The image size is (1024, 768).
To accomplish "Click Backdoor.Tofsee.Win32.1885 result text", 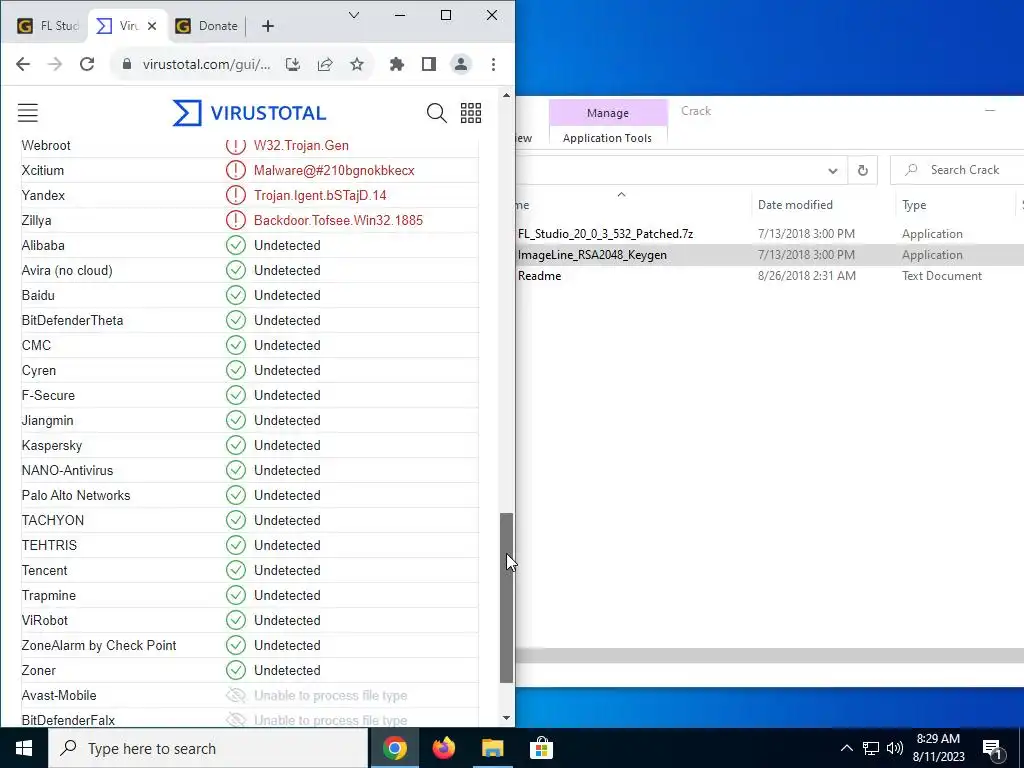I will click(x=338, y=220).
